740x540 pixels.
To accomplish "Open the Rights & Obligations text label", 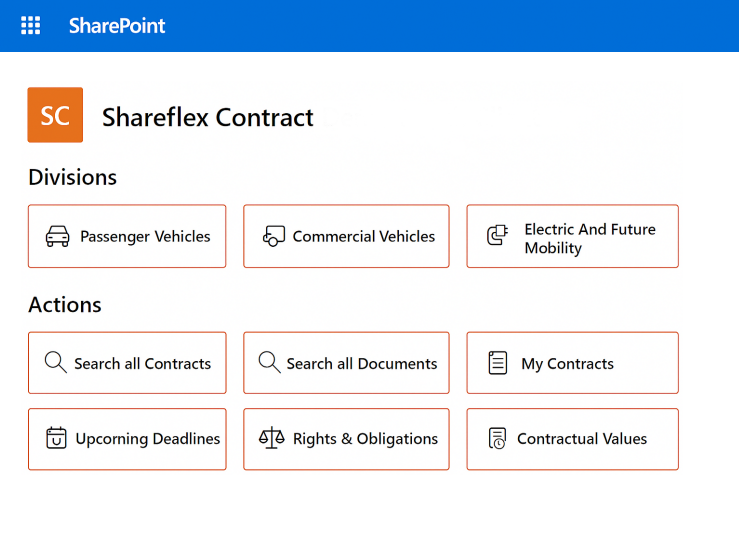I will click(x=365, y=439).
